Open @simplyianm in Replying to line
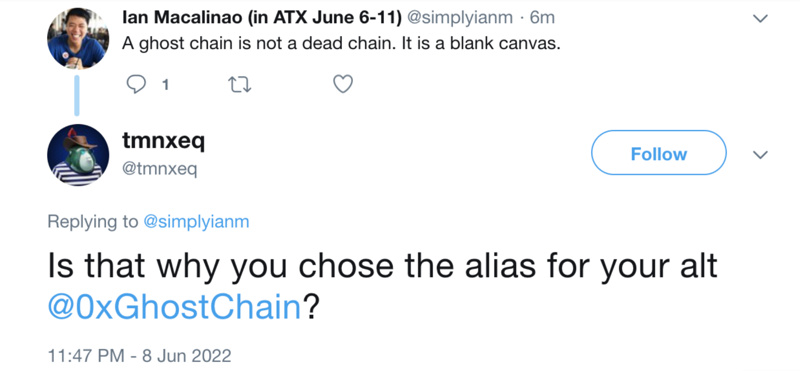This screenshot has width=800, height=371. pos(196,222)
